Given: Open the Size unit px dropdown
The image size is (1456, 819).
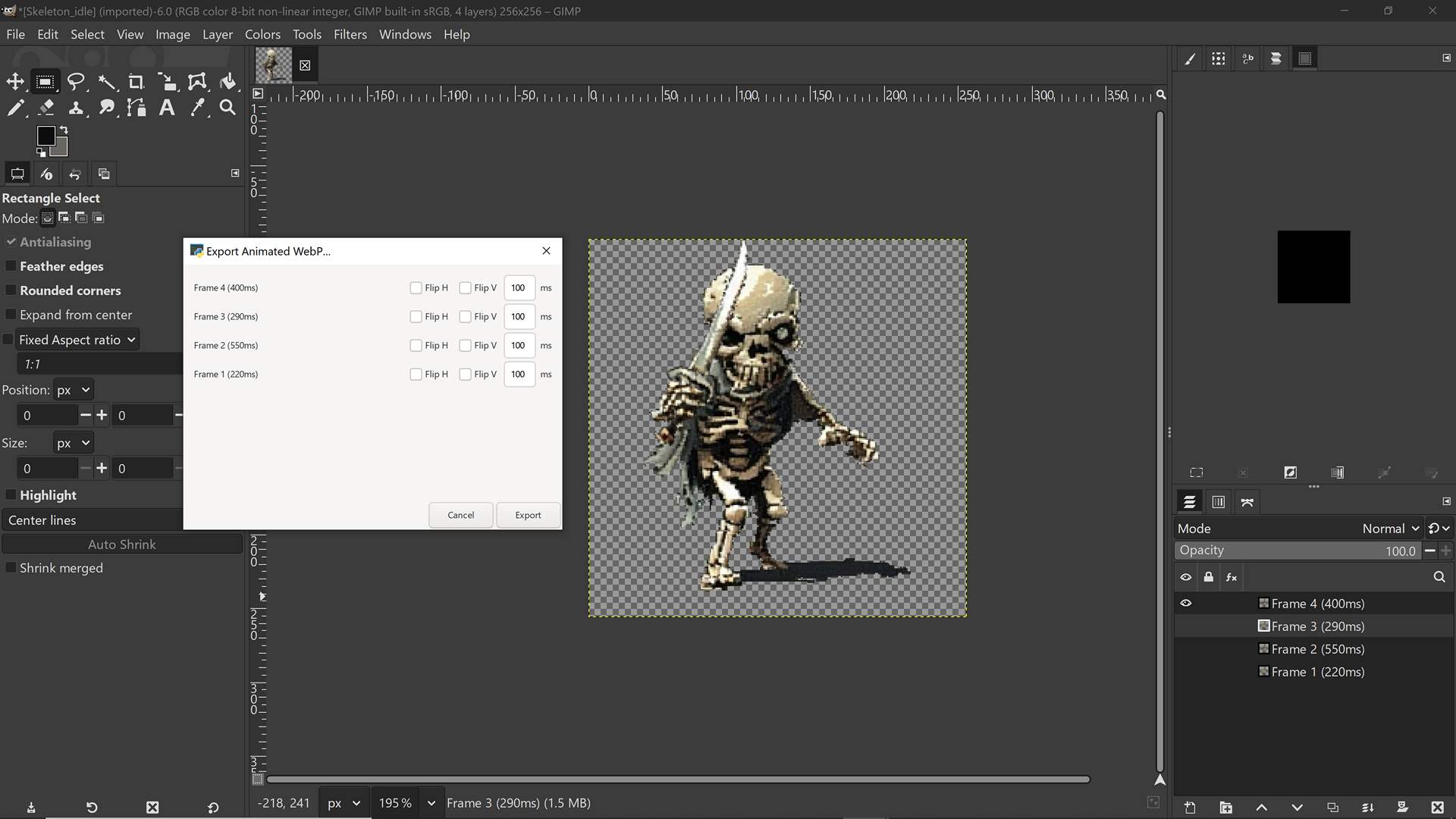Looking at the screenshot, I should [74, 443].
